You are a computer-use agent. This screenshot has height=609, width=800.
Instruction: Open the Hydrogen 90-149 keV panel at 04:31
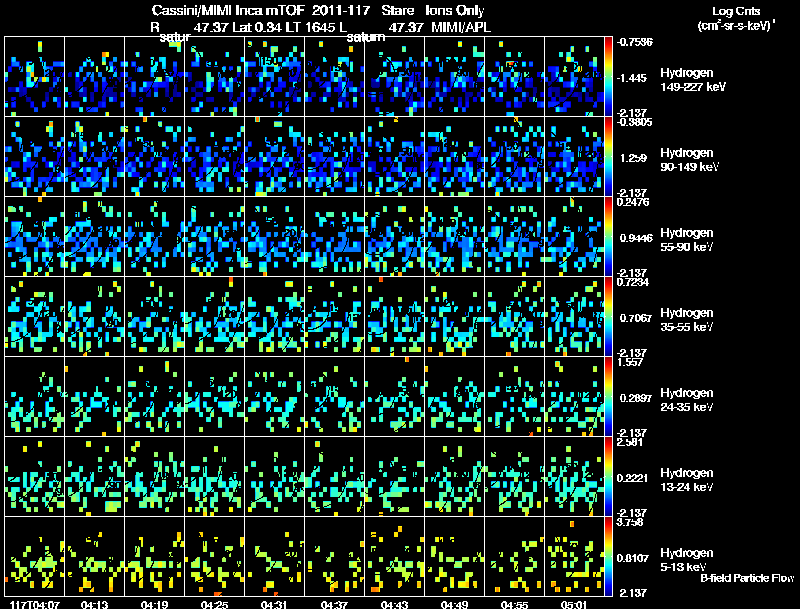(x=274, y=157)
